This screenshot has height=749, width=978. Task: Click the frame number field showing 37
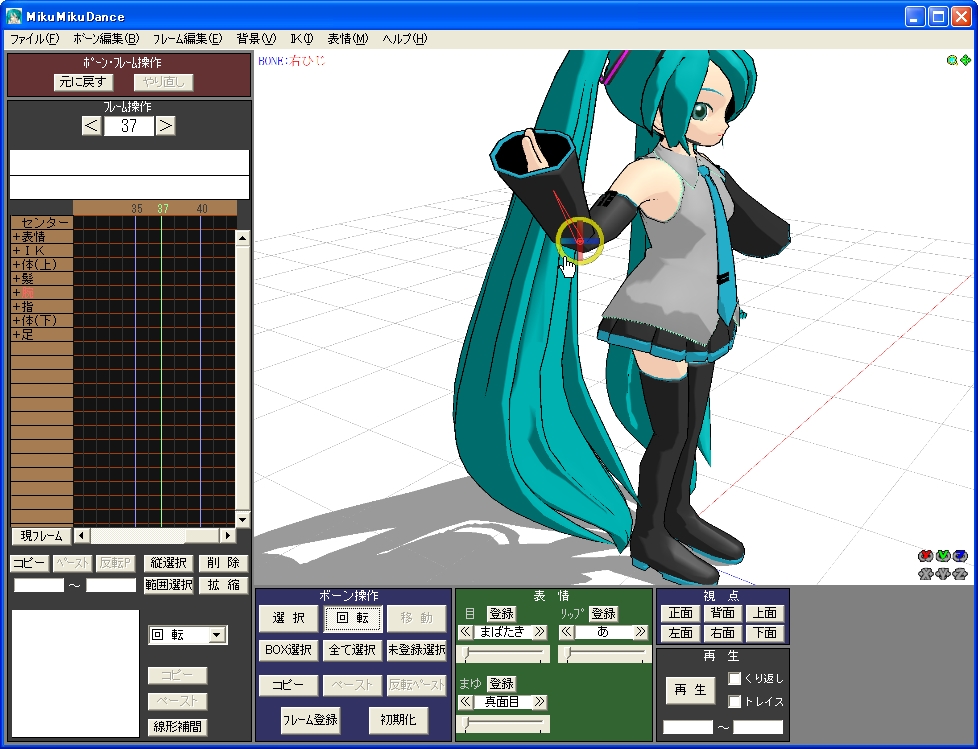point(128,126)
